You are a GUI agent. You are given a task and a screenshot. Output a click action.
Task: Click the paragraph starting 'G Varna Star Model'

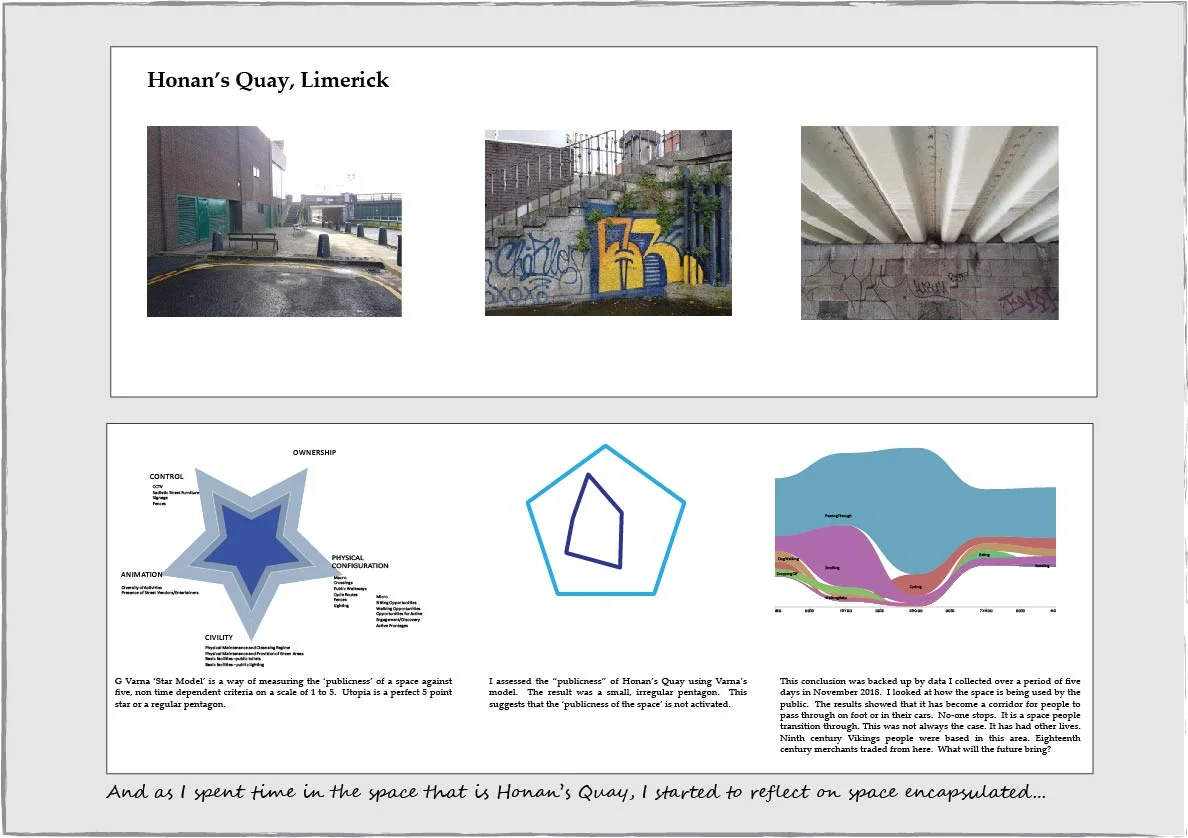pos(283,693)
